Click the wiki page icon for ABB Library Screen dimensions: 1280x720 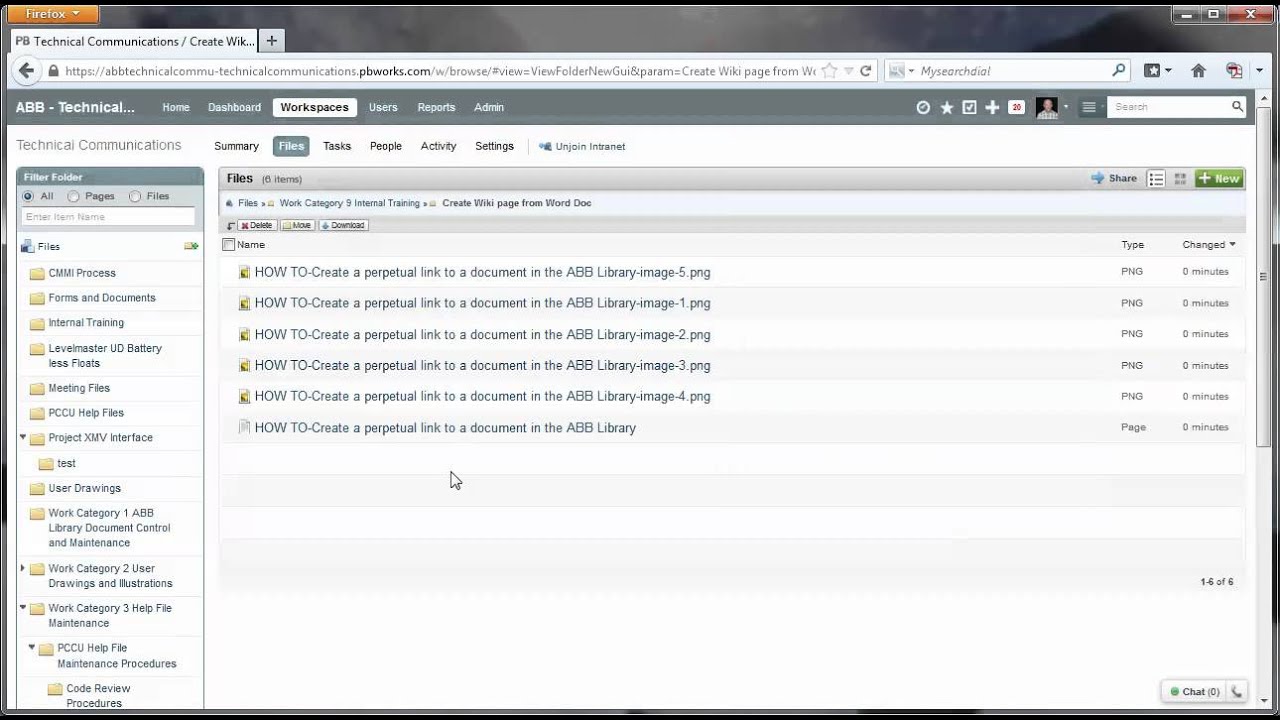[244, 428]
